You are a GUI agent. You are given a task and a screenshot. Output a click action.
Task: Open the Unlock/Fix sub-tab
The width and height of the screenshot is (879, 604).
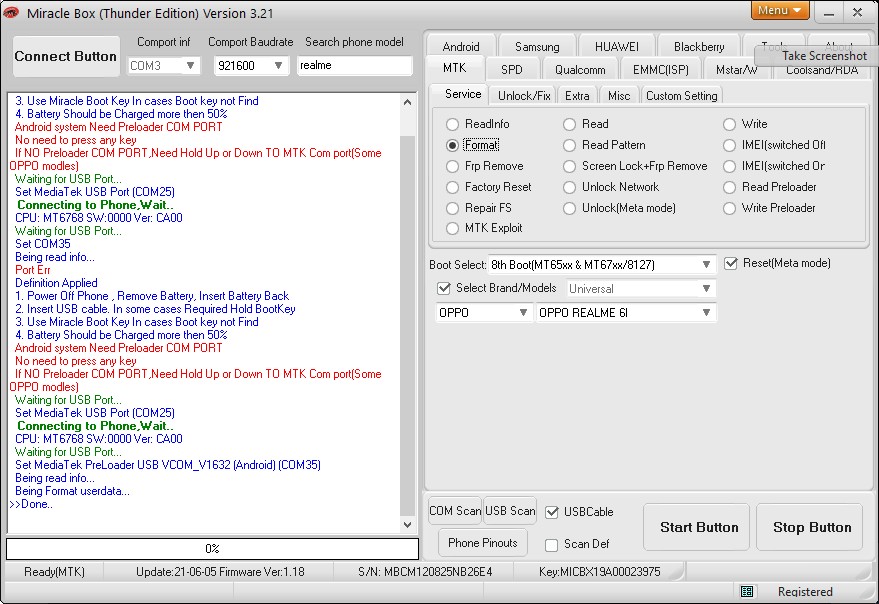[524, 95]
